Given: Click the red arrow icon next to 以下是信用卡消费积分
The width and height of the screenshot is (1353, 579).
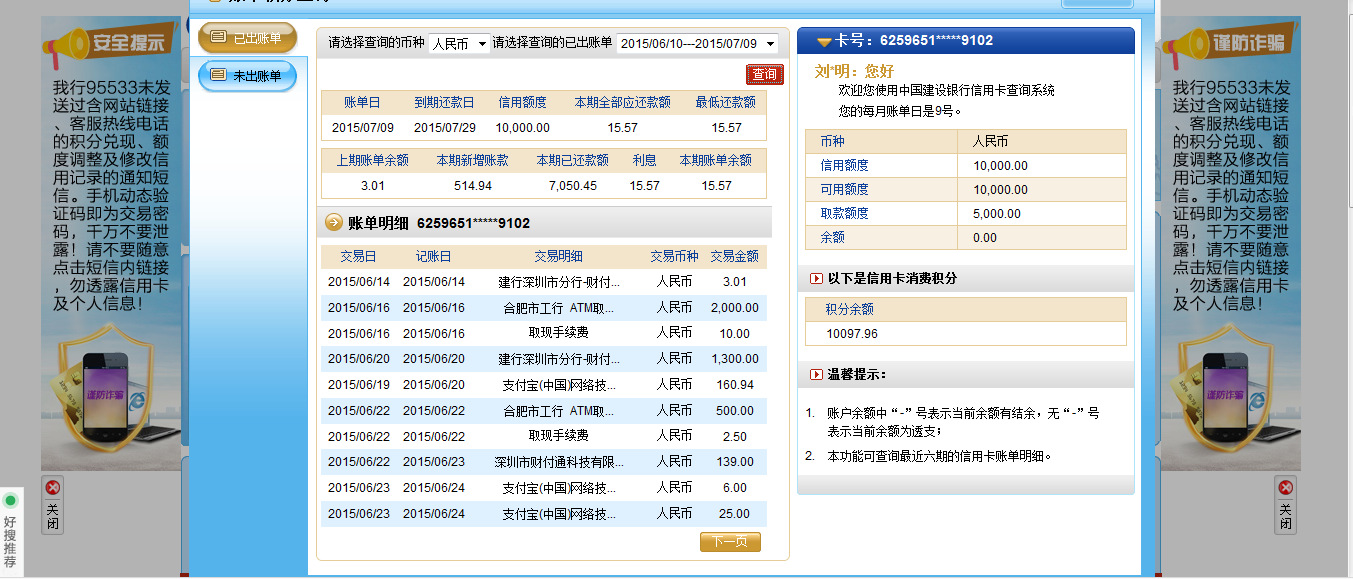Looking at the screenshot, I should point(816,278).
